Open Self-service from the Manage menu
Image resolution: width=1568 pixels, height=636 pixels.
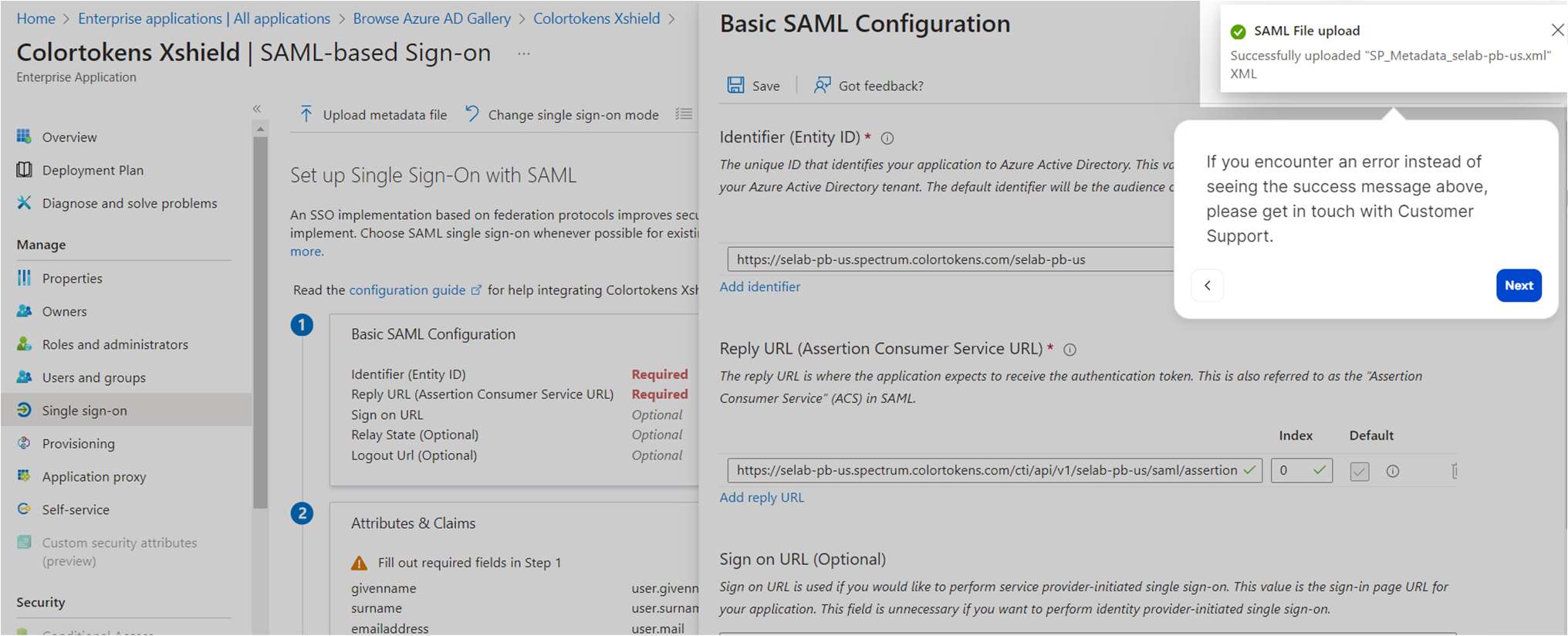pos(76,509)
